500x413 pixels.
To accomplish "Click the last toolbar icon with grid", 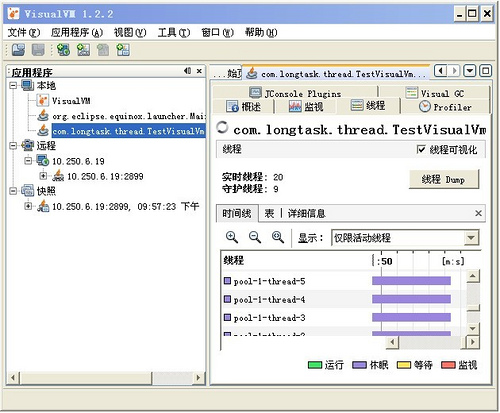I will [x=123, y=50].
